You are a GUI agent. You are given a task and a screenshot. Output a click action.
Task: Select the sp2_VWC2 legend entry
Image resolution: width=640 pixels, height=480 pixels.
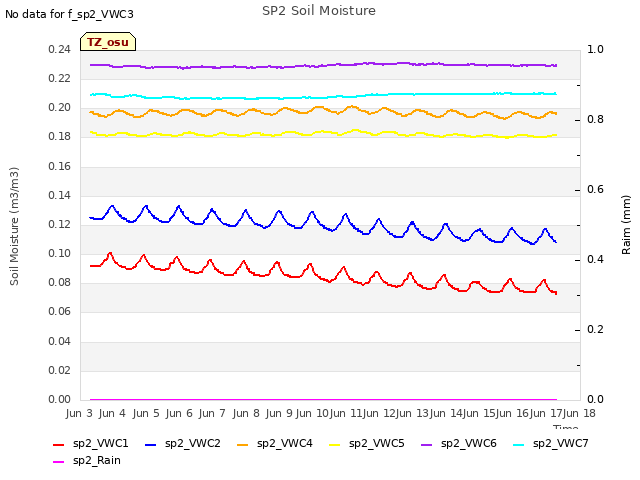point(183,443)
